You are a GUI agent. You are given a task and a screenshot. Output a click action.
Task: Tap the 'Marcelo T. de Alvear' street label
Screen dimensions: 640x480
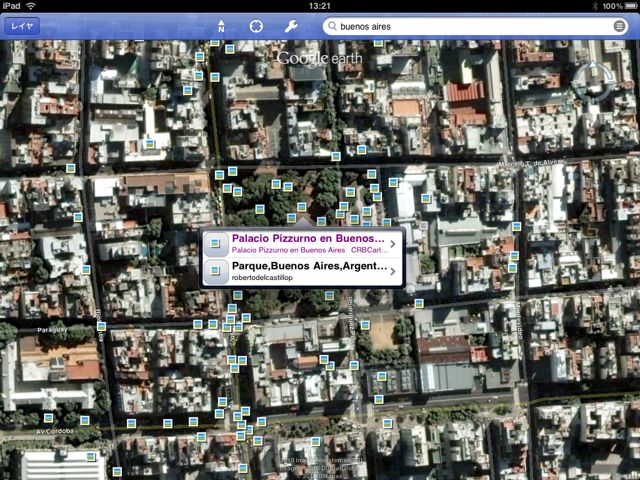(x=531, y=163)
